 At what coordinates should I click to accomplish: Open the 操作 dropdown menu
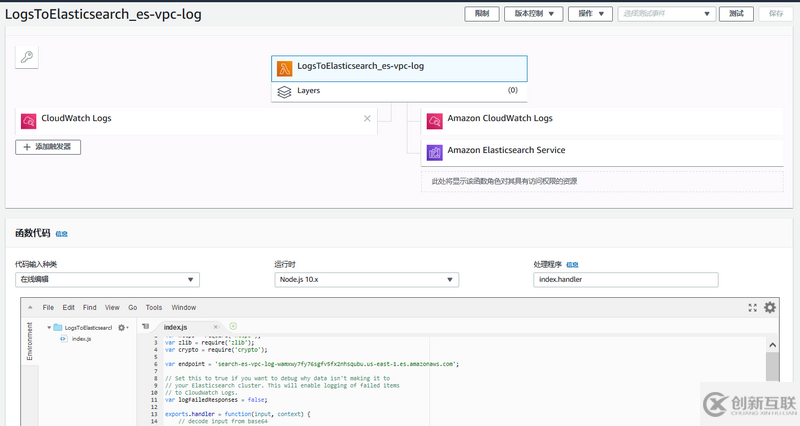[590, 14]
